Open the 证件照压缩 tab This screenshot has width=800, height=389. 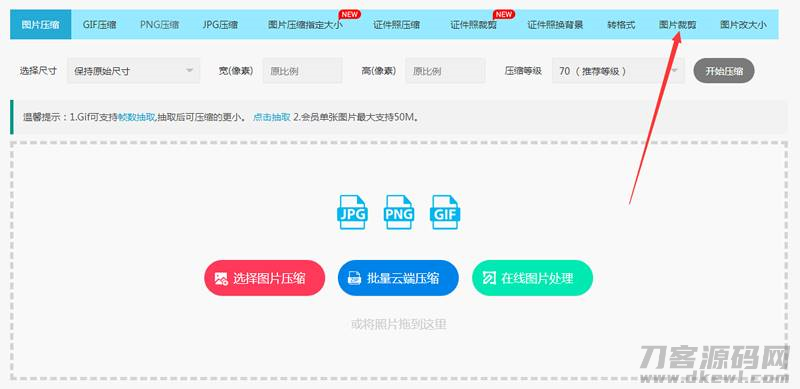(x=396, y=25)
